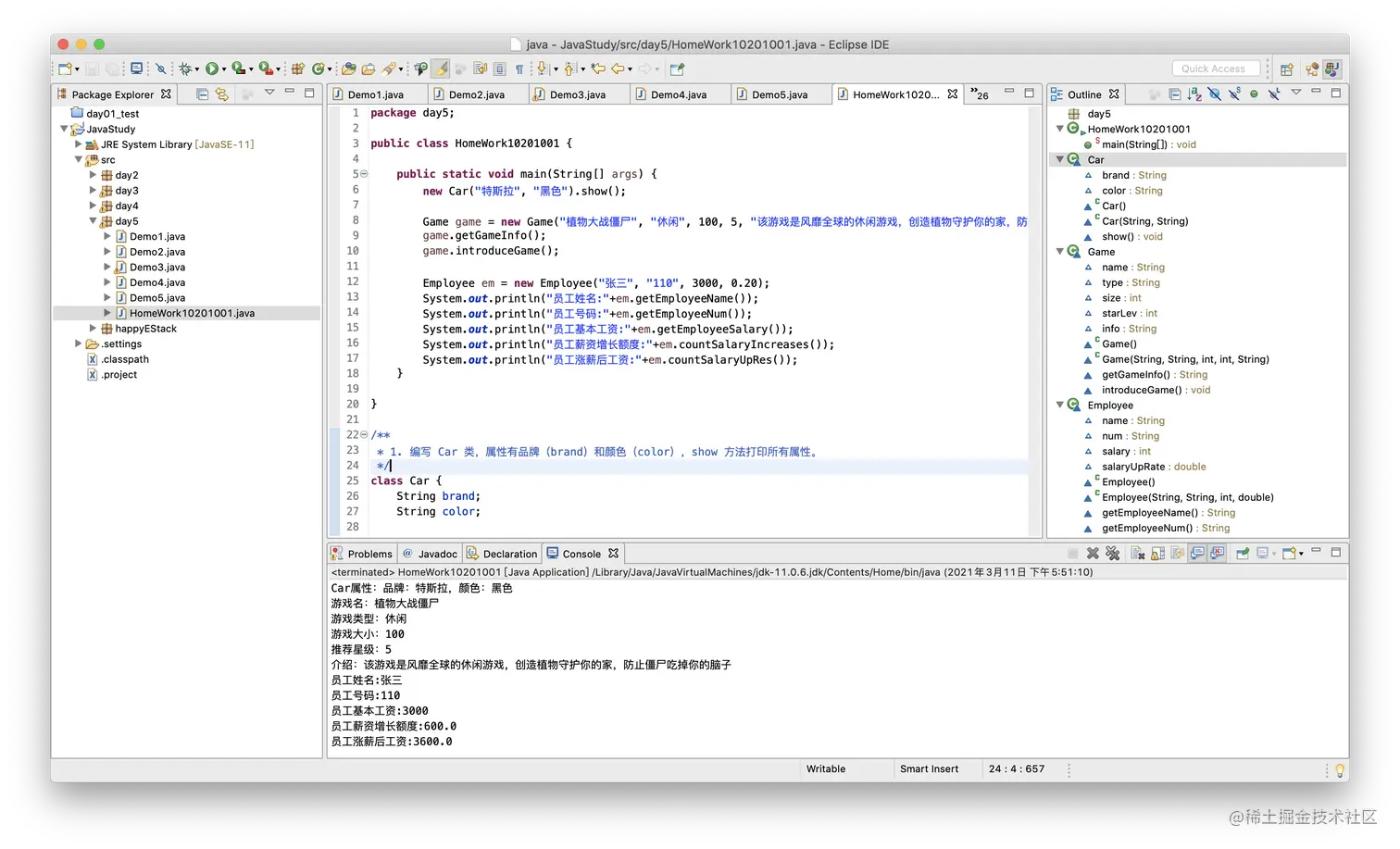Toggle Hide Non-Public Members in Outline
Viewport: 1400px width, 849px height.
[1254, 94]
